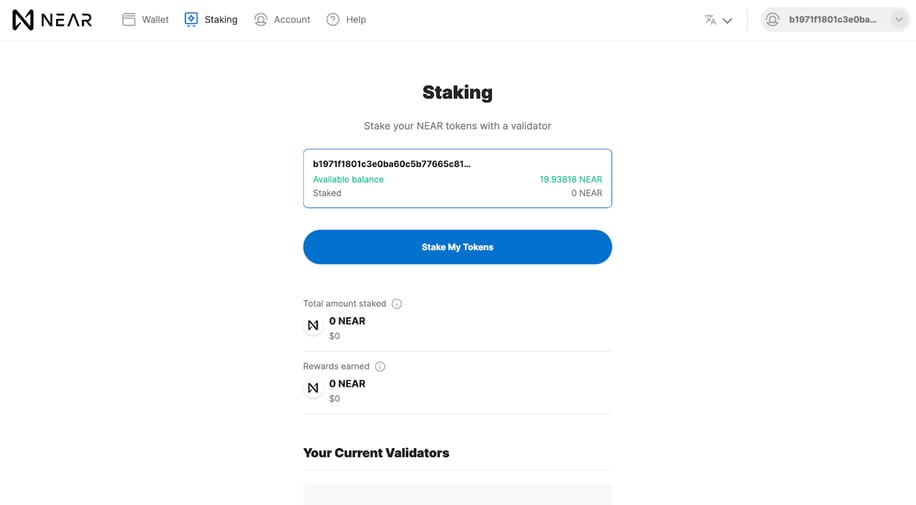This screenshot has height=505, width=916.
Task: Click the Help question mark icon
Action: (332, 19)
